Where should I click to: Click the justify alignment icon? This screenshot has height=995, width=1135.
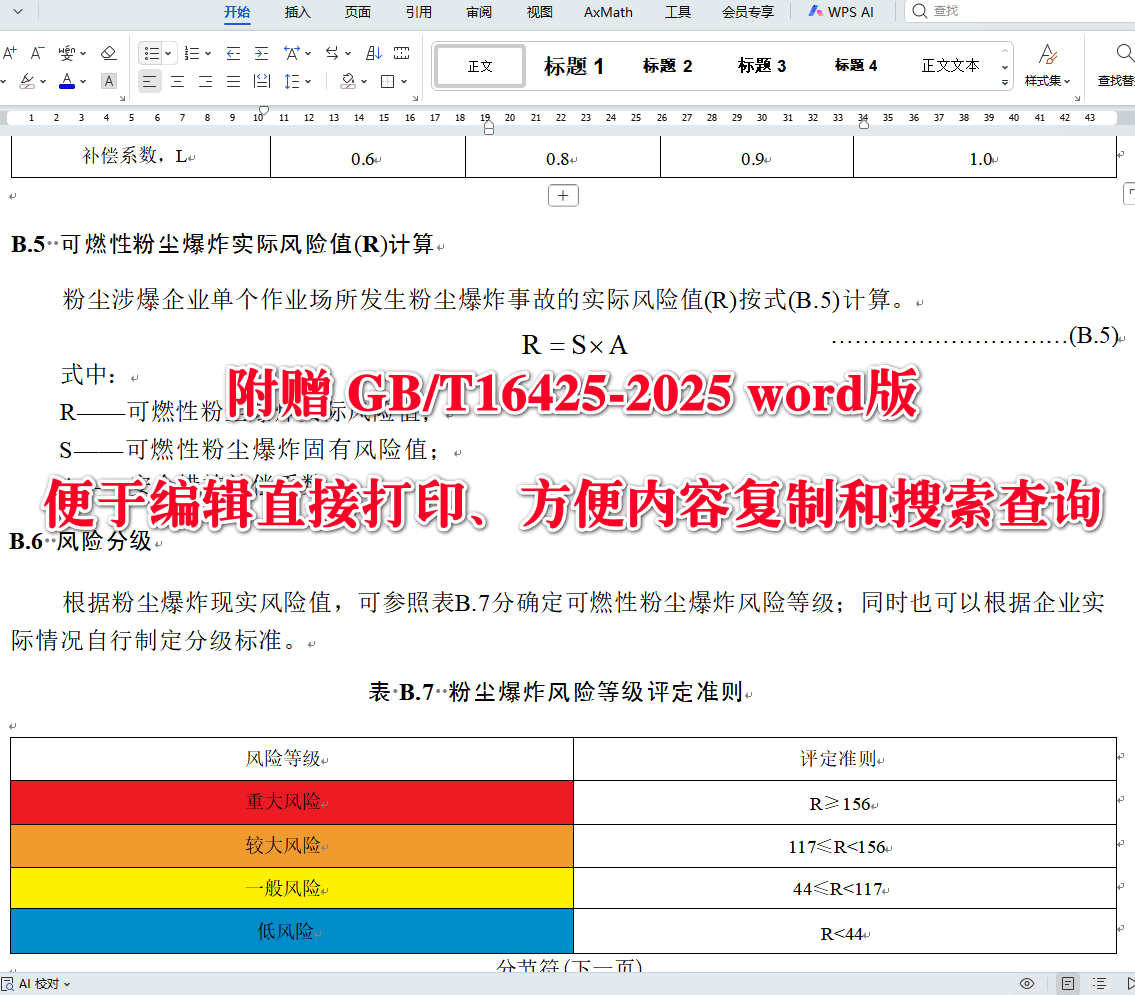pos(234,81)
